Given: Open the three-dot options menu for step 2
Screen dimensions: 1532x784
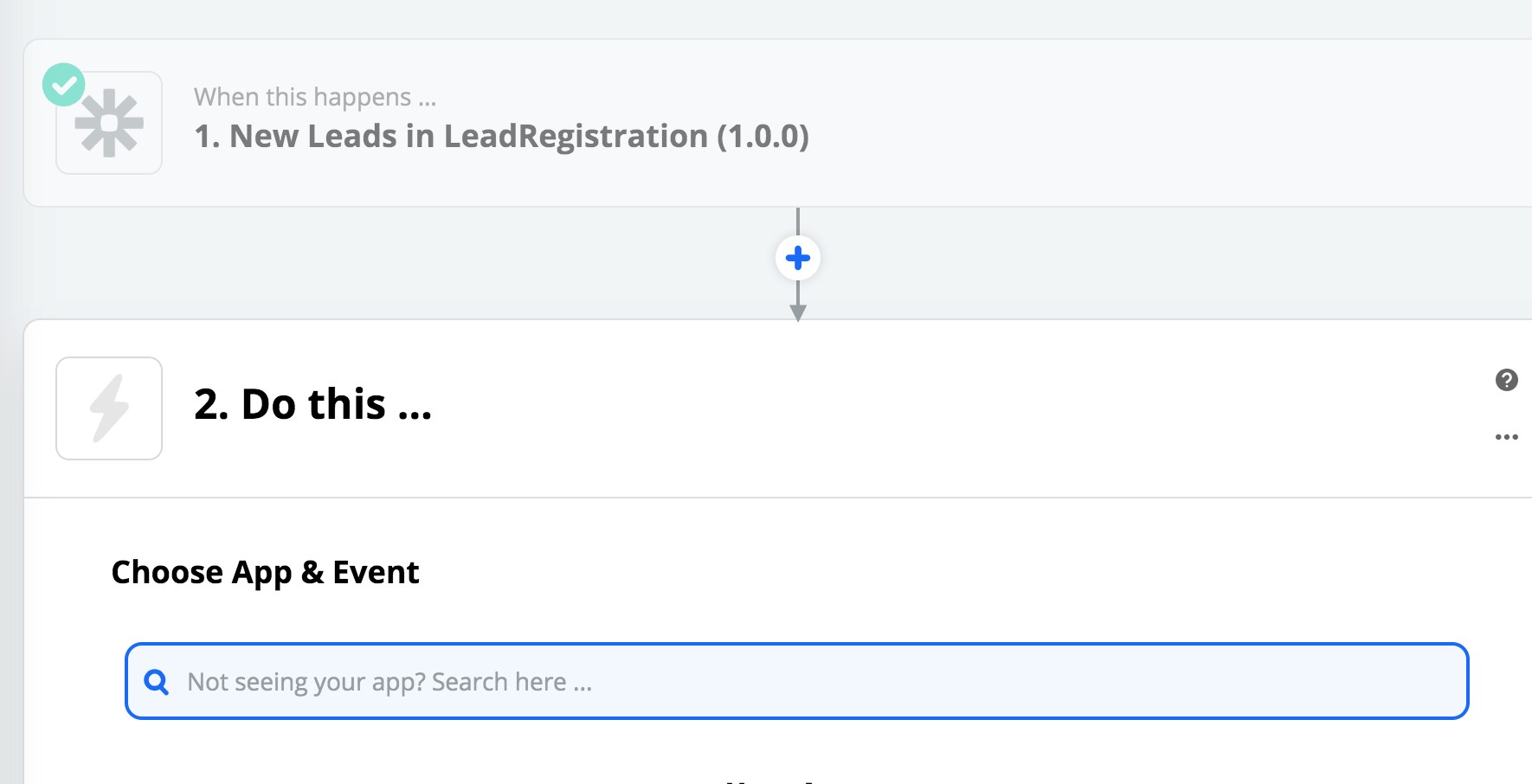Looking at the screenshot, I should [1506, 437].
